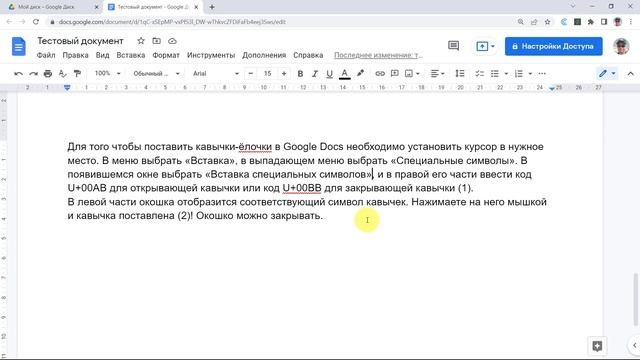Viewport: 640px width, 360px height.
Task: Click the vertical scrollbar thumb
Action: (x=635, y=300)
